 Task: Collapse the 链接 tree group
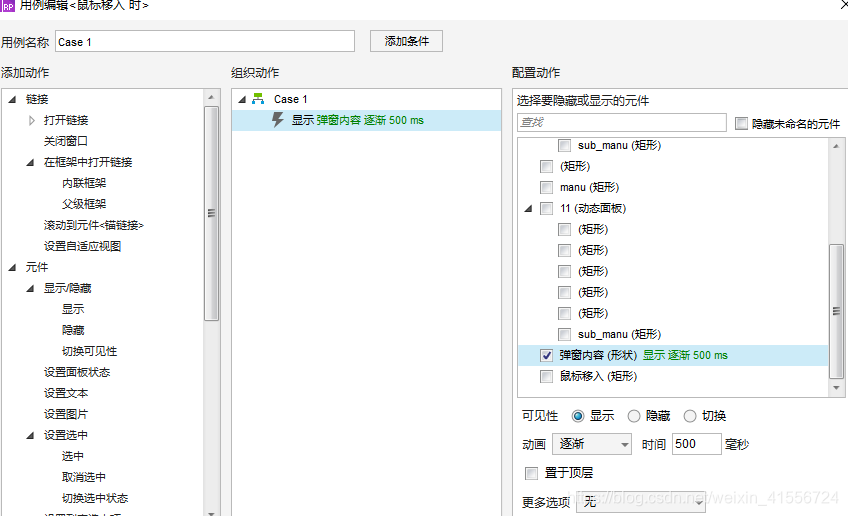click(x=12, y=99)
